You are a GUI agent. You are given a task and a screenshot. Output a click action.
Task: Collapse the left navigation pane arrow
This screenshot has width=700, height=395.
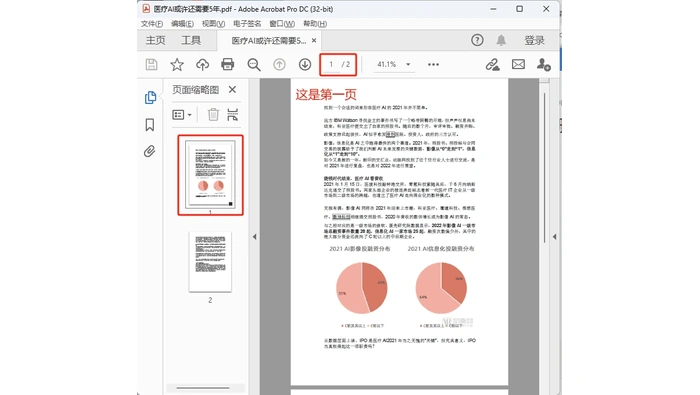(x=254, y=237)
